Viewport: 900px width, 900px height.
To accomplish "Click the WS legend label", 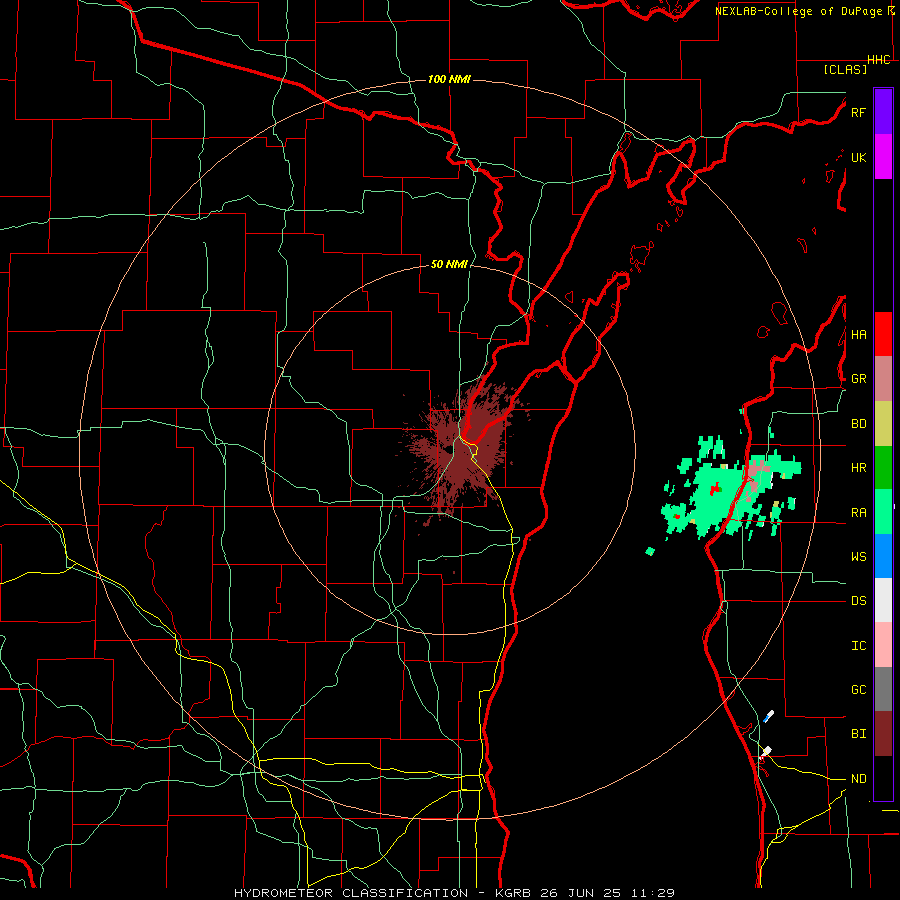I will click(858, 556).
